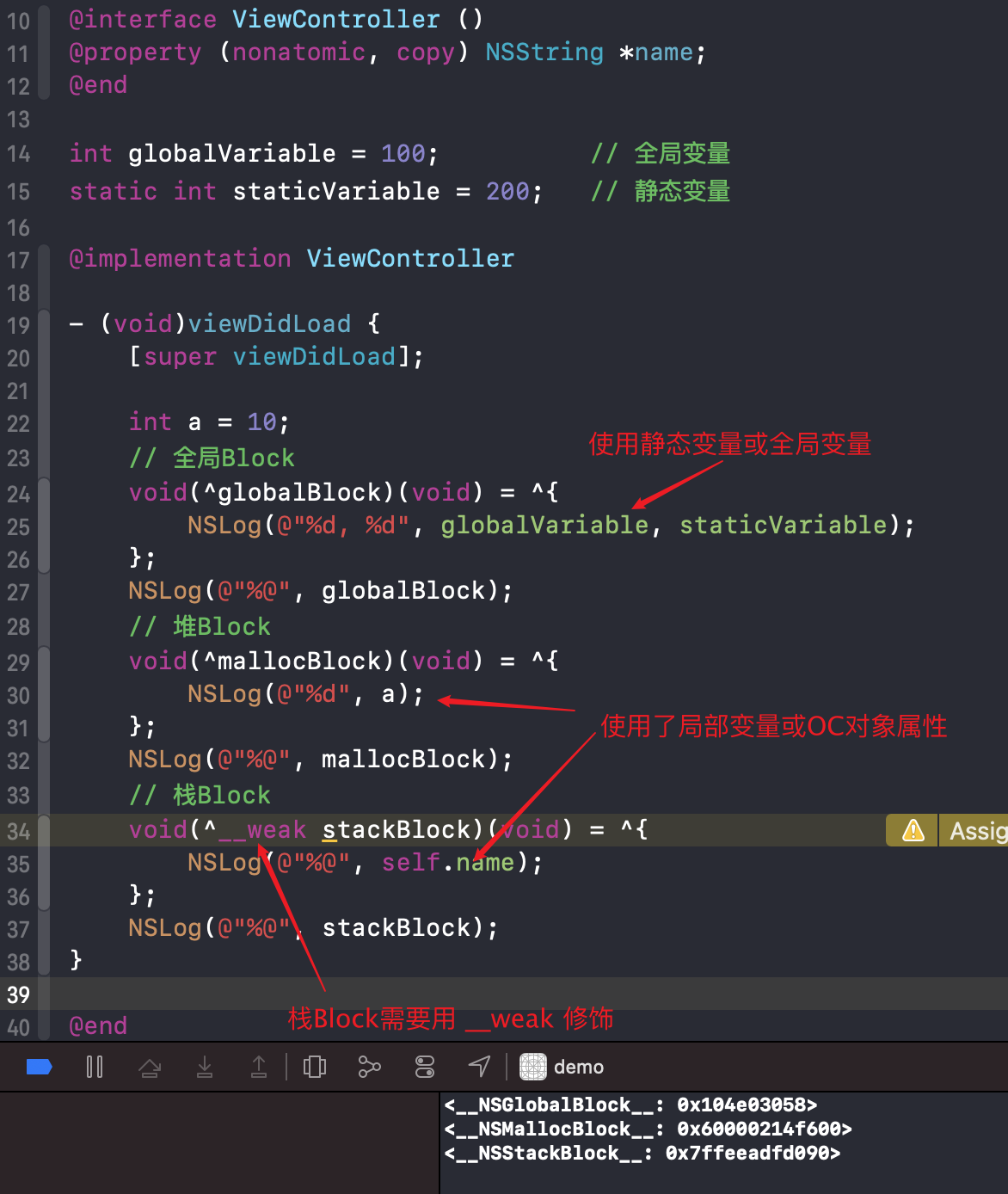The width and height of the screenshot is (1008, 1194).
Task: Click line number 39 in gutter
Action: click(x=18, y=995)
